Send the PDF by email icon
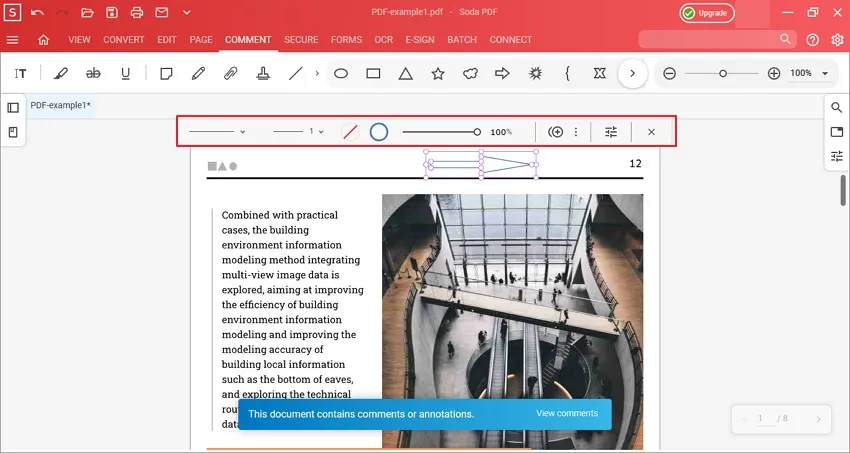 (162, 12)
